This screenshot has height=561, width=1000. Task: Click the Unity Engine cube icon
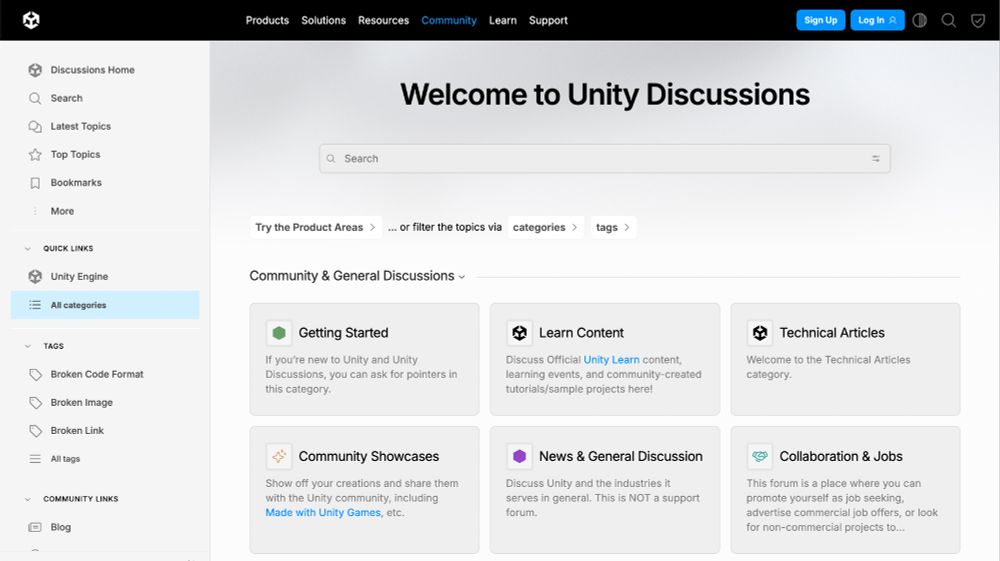[x=35, y=277]
